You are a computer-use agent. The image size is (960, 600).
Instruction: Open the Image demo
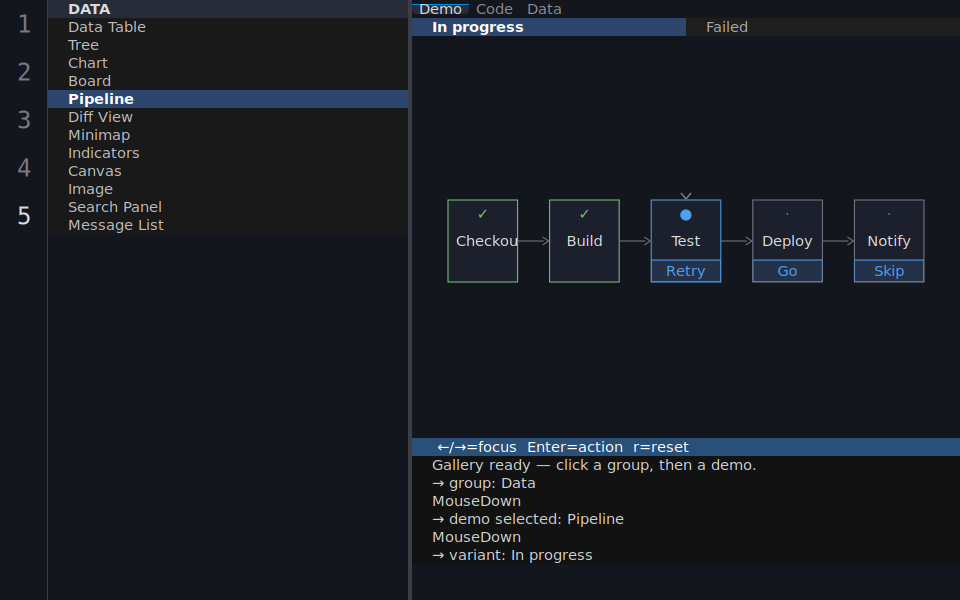(x=228, y=189)
